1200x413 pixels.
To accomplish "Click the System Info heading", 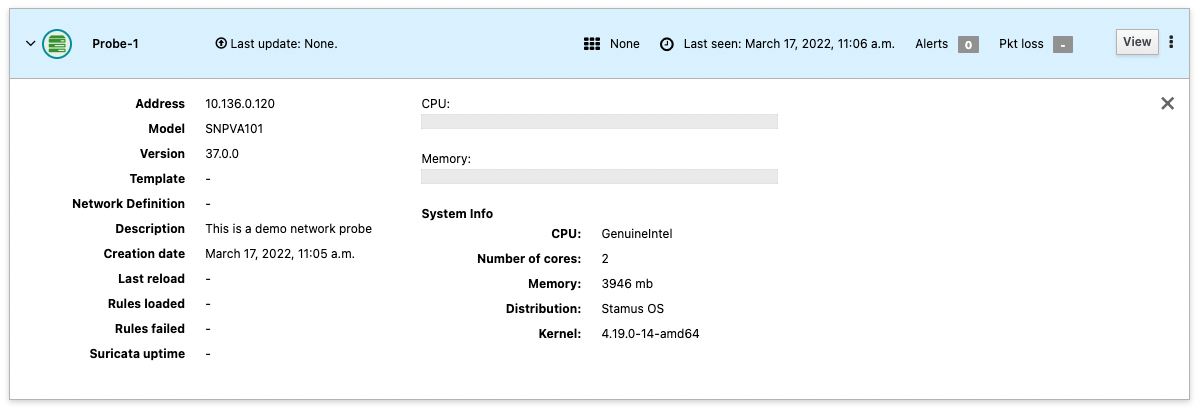I will 457,214.
